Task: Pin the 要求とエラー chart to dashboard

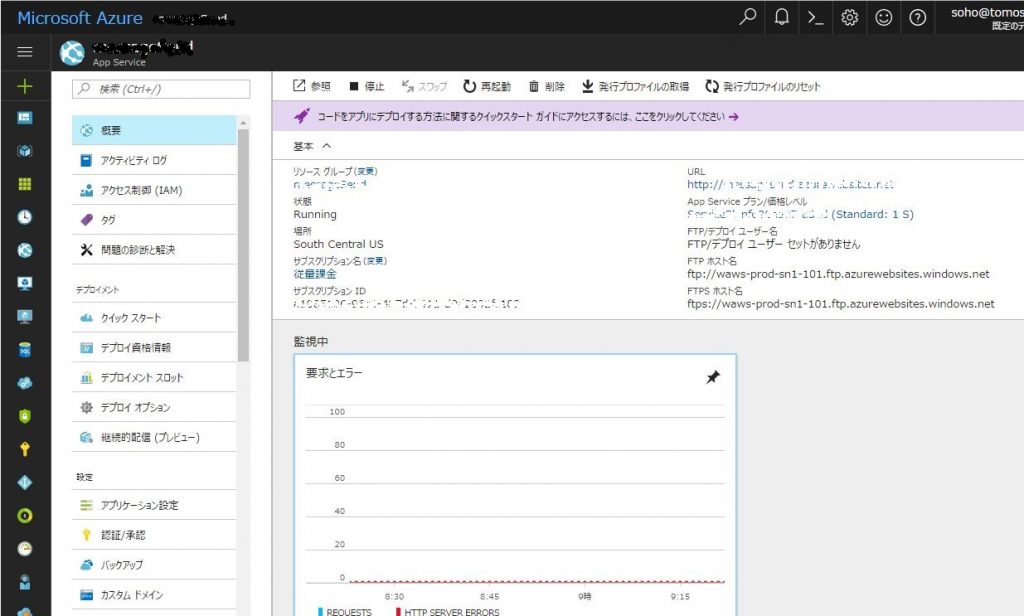Action: [713, 377]
